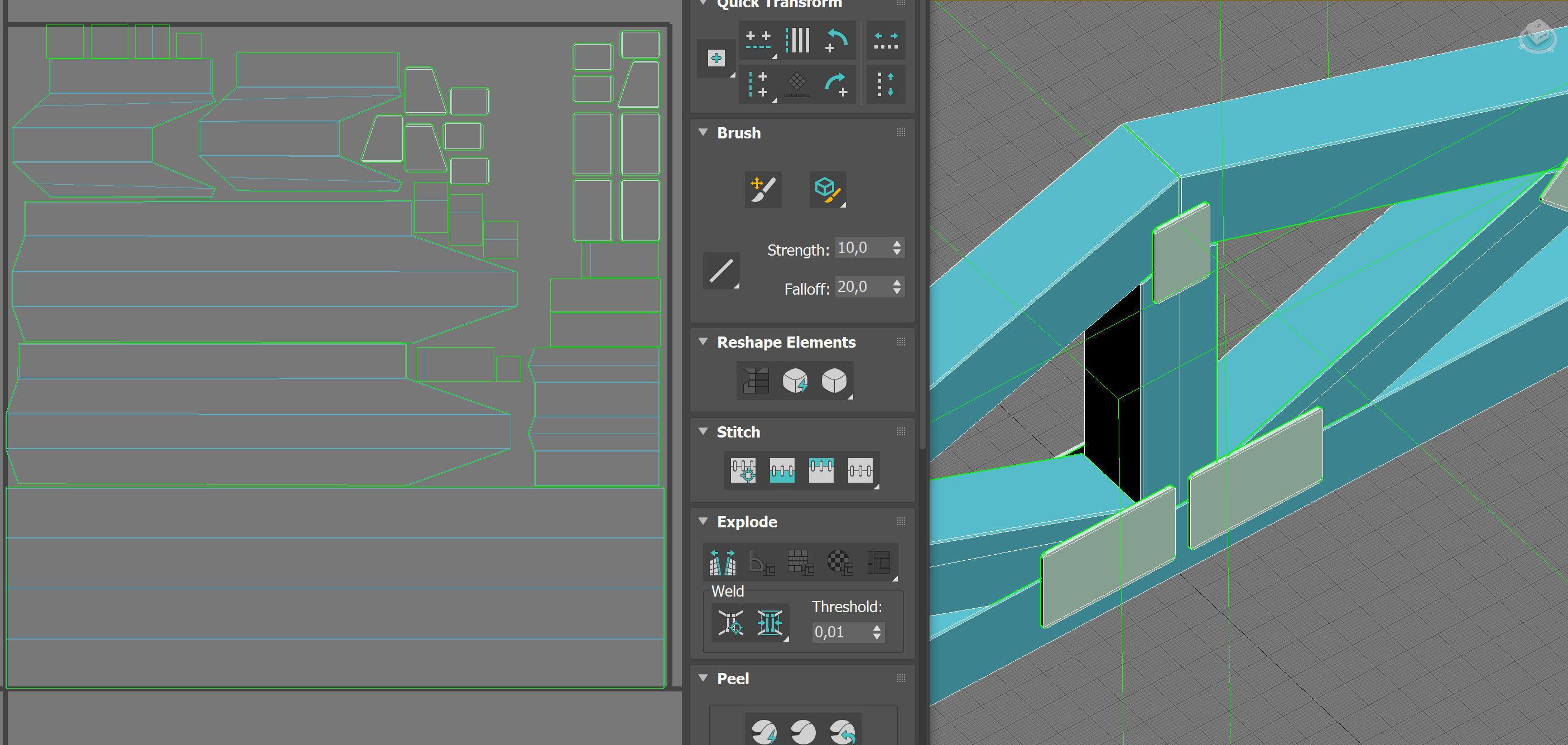Click the Target Weld icon
Image resolution: width=1568 pixels, height=745 pixels.
click(x=730, y=623)
